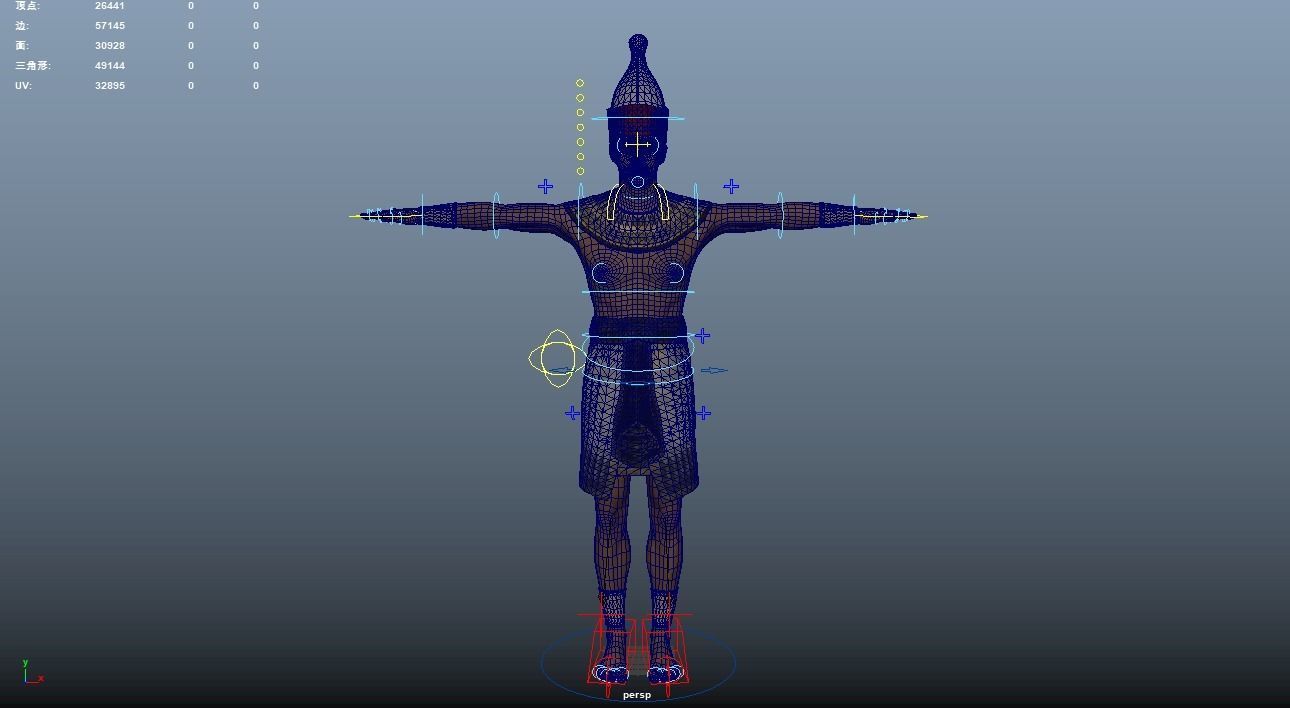This screenshot has height=708, width=1290.
Task: Click the face count 30928
Action: tap(110, 46)
